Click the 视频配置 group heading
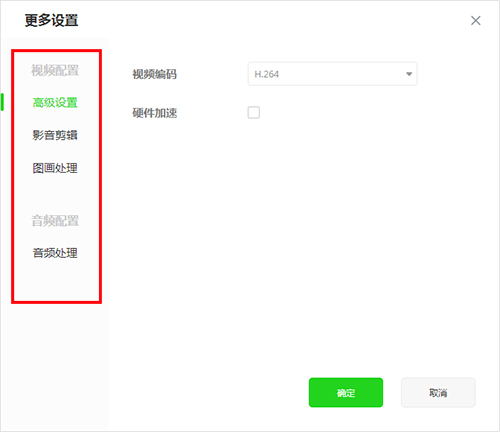This screenshot has height=432, width=500. (x=55, y=70)
